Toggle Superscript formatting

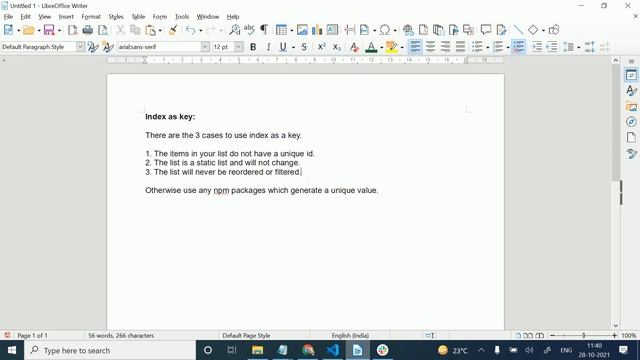coord(322,47)
